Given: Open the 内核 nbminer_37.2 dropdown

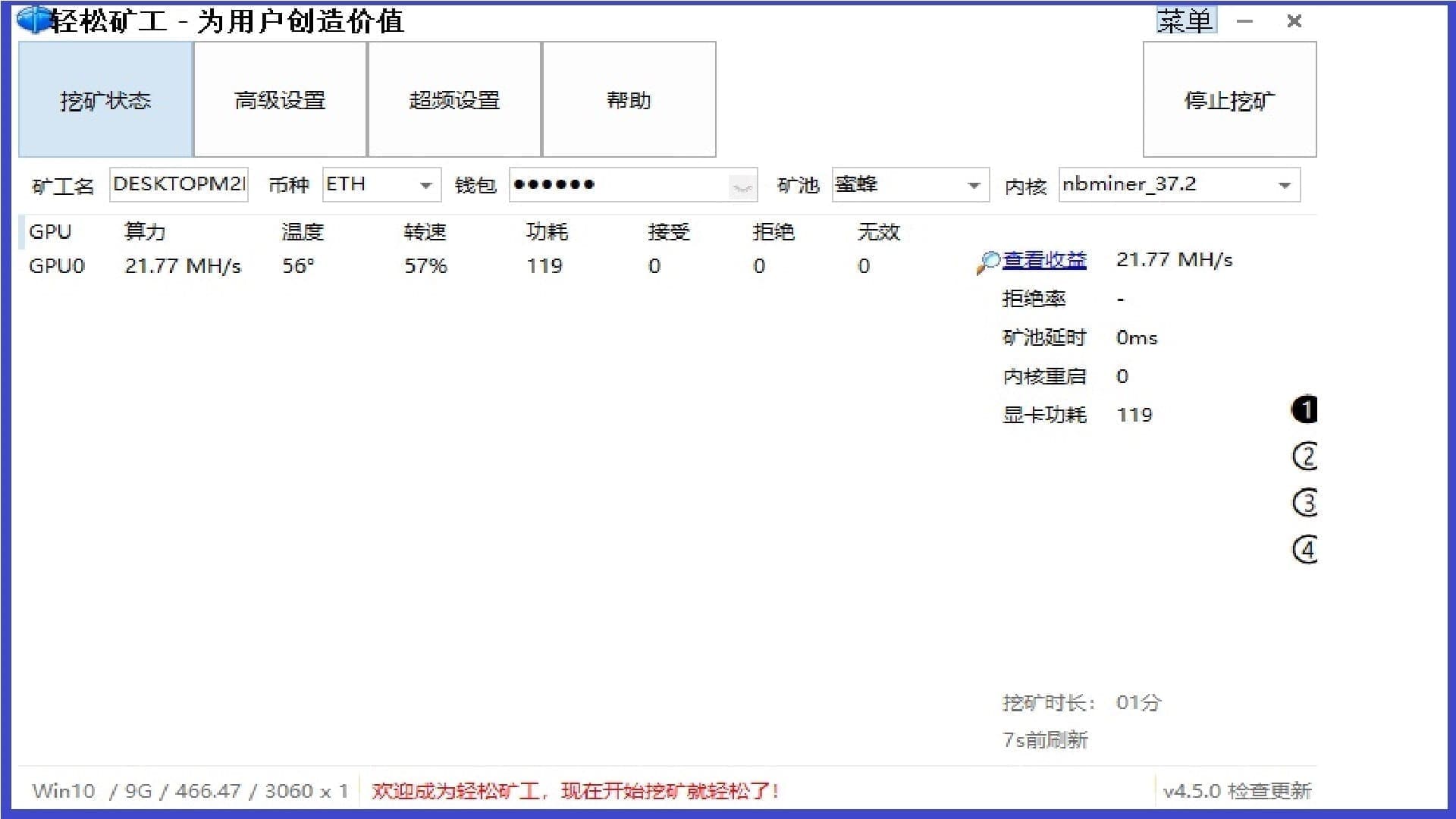Looking at the screenshot, I should 1284,185.
